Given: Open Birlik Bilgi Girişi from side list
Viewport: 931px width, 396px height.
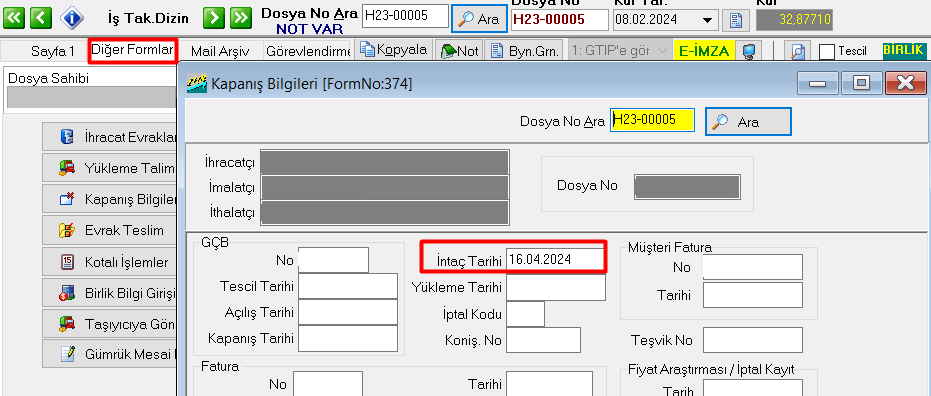Looking at the screenshot, I should coord(110,293).
